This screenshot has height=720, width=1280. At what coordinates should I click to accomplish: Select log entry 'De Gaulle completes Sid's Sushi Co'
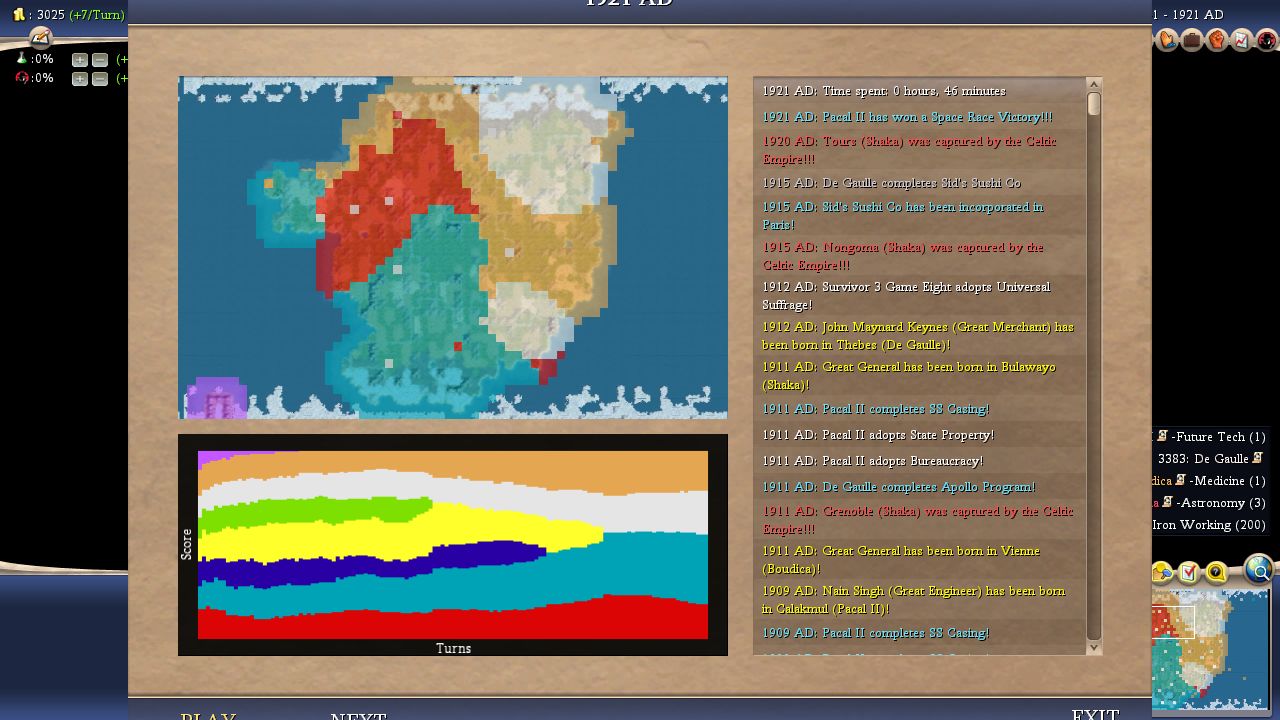[x=919, y=183]
